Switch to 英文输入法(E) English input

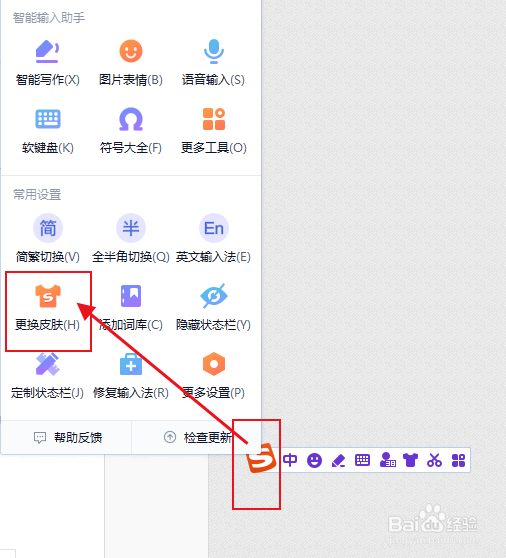coord(214,238)
